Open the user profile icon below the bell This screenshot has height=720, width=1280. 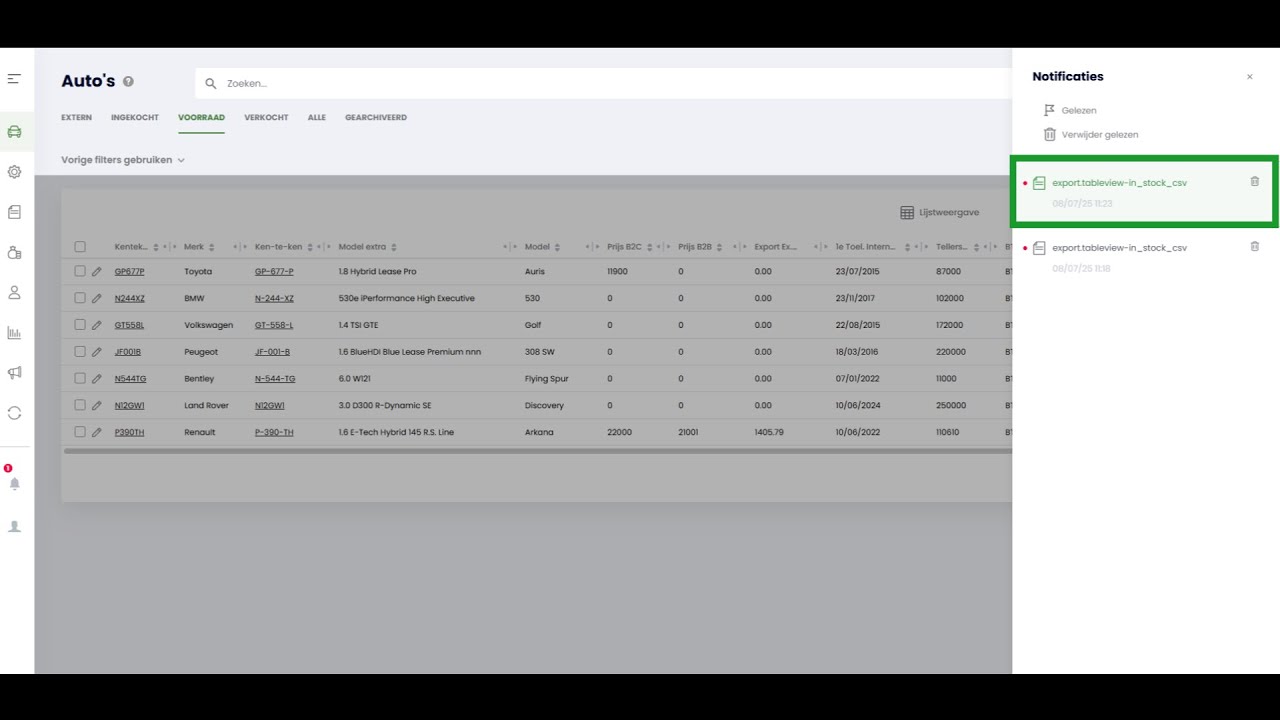(x=14, y=526)
